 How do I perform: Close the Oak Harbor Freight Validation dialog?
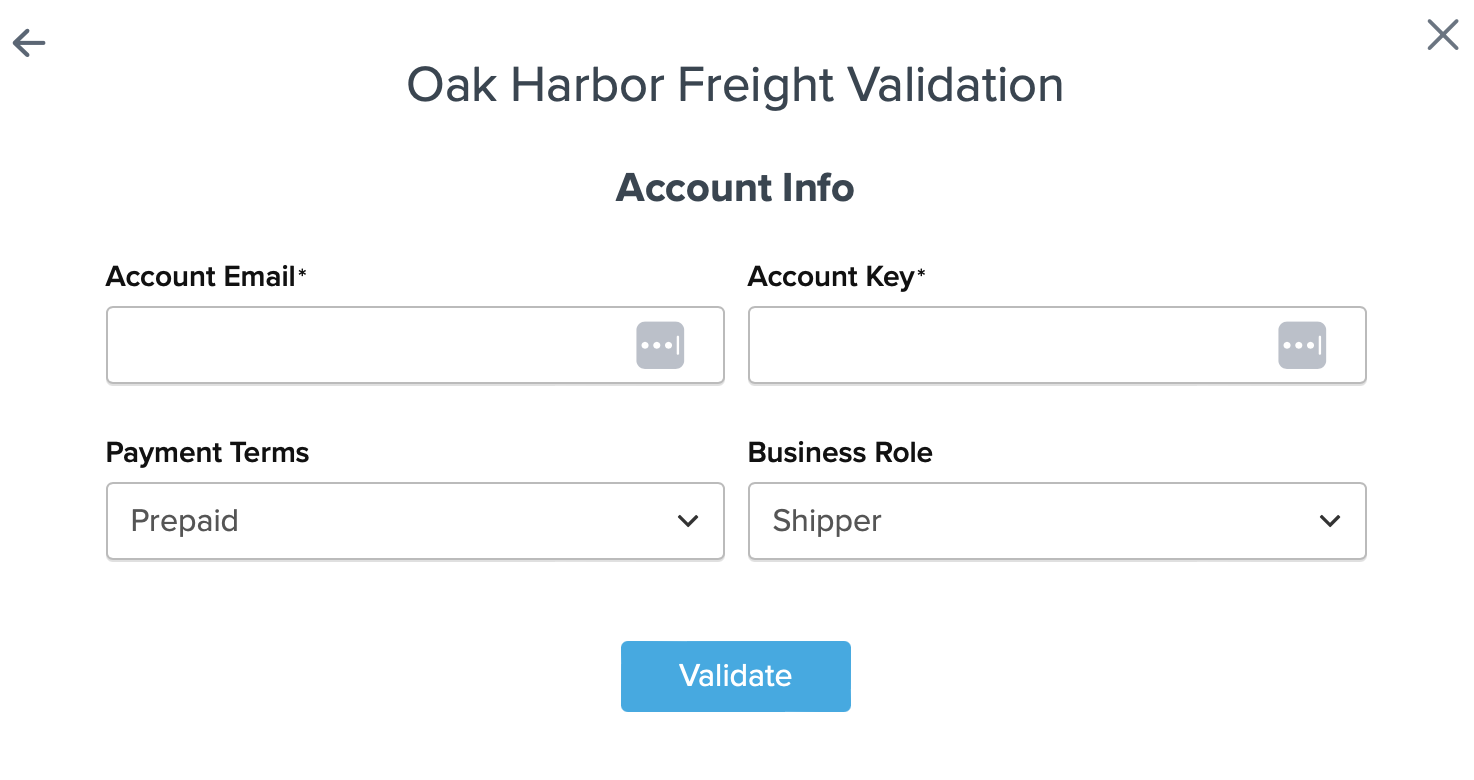pos(1442,36)
